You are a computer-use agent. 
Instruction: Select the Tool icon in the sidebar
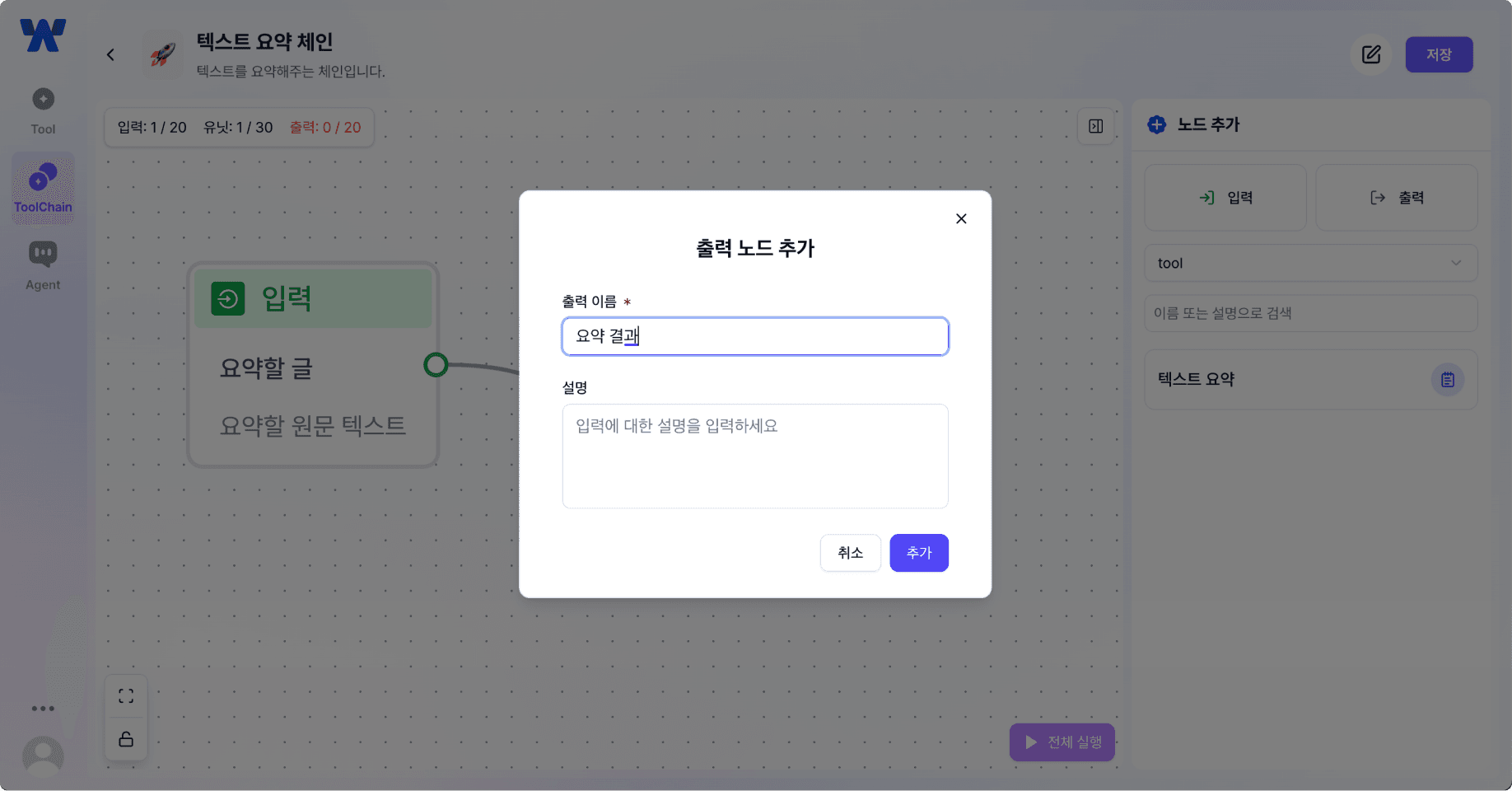tap(43, 107)
